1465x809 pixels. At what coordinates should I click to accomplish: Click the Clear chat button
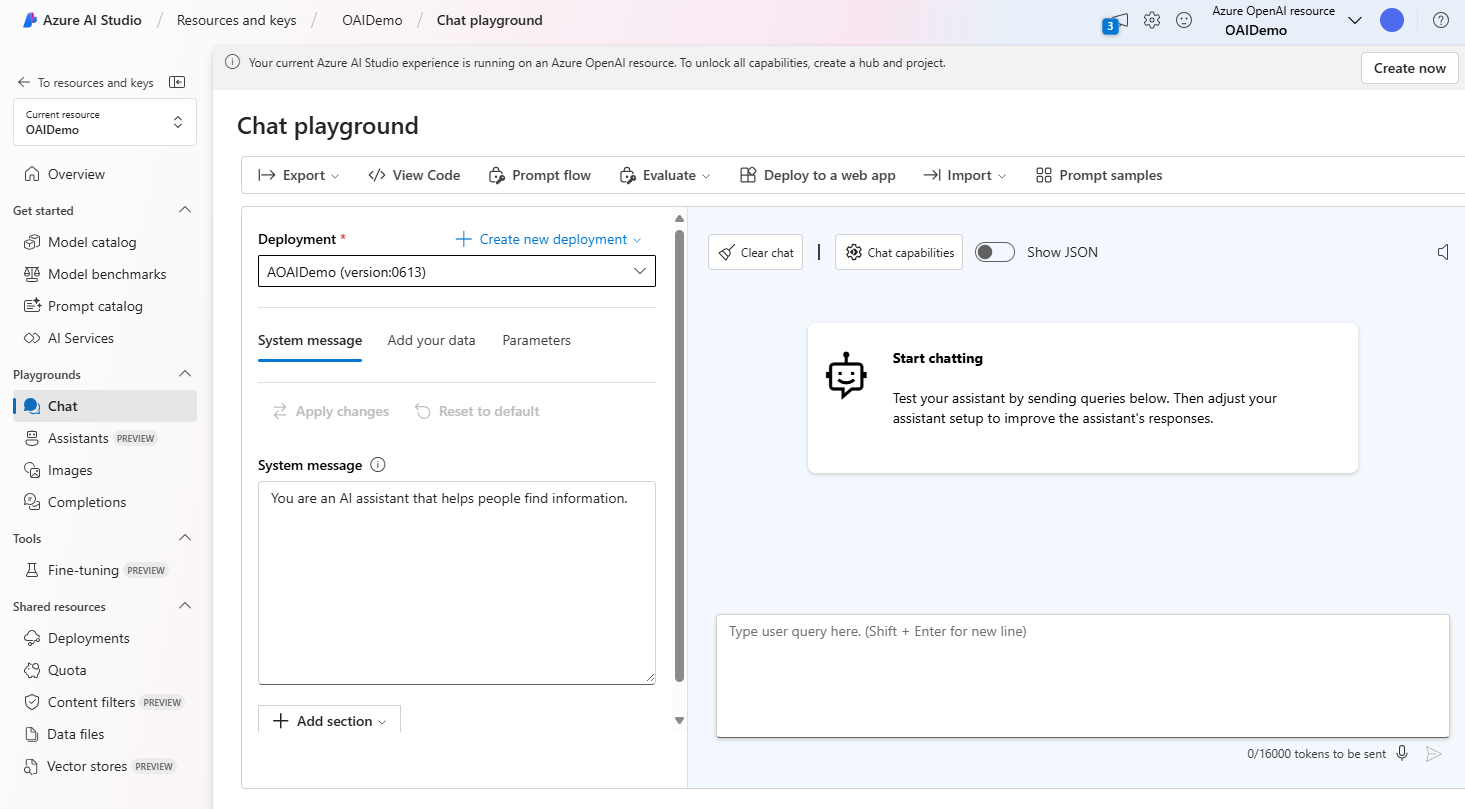coord(755,252)
